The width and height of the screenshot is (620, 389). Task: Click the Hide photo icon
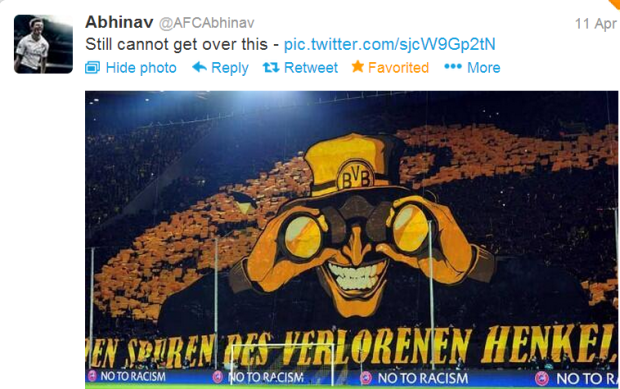pyautogui.click(x=93, y=68)
